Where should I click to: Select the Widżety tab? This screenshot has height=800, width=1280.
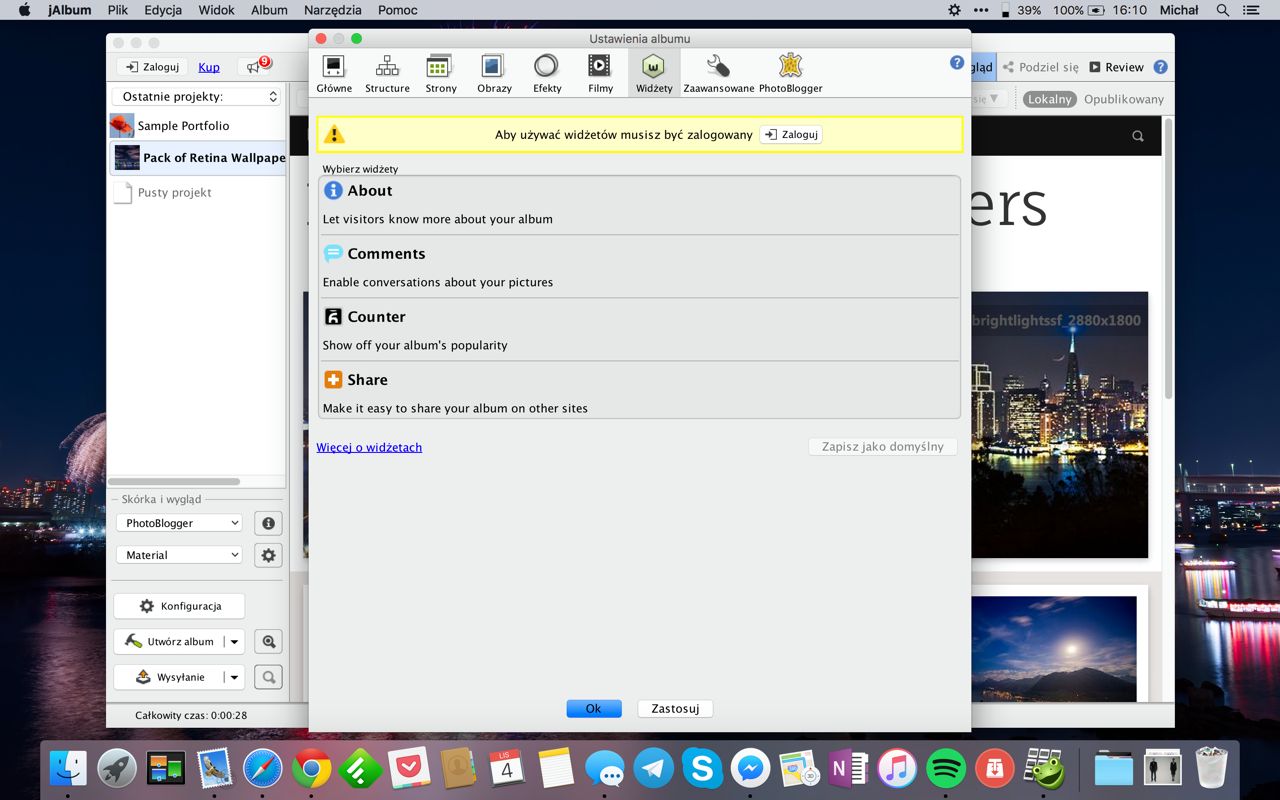coord(654,74)
